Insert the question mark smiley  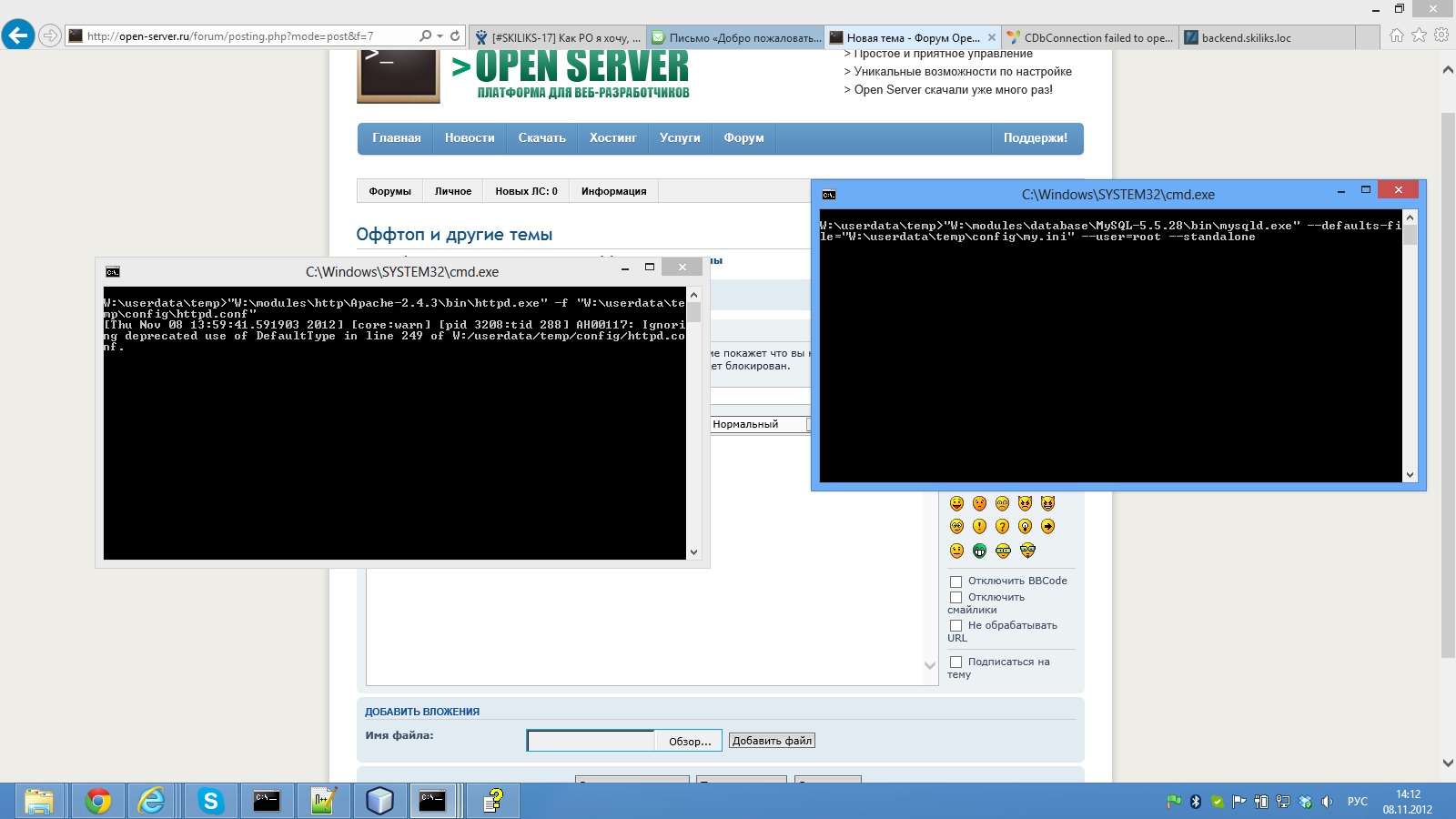pyautogui.click(x=1002, y=527)
